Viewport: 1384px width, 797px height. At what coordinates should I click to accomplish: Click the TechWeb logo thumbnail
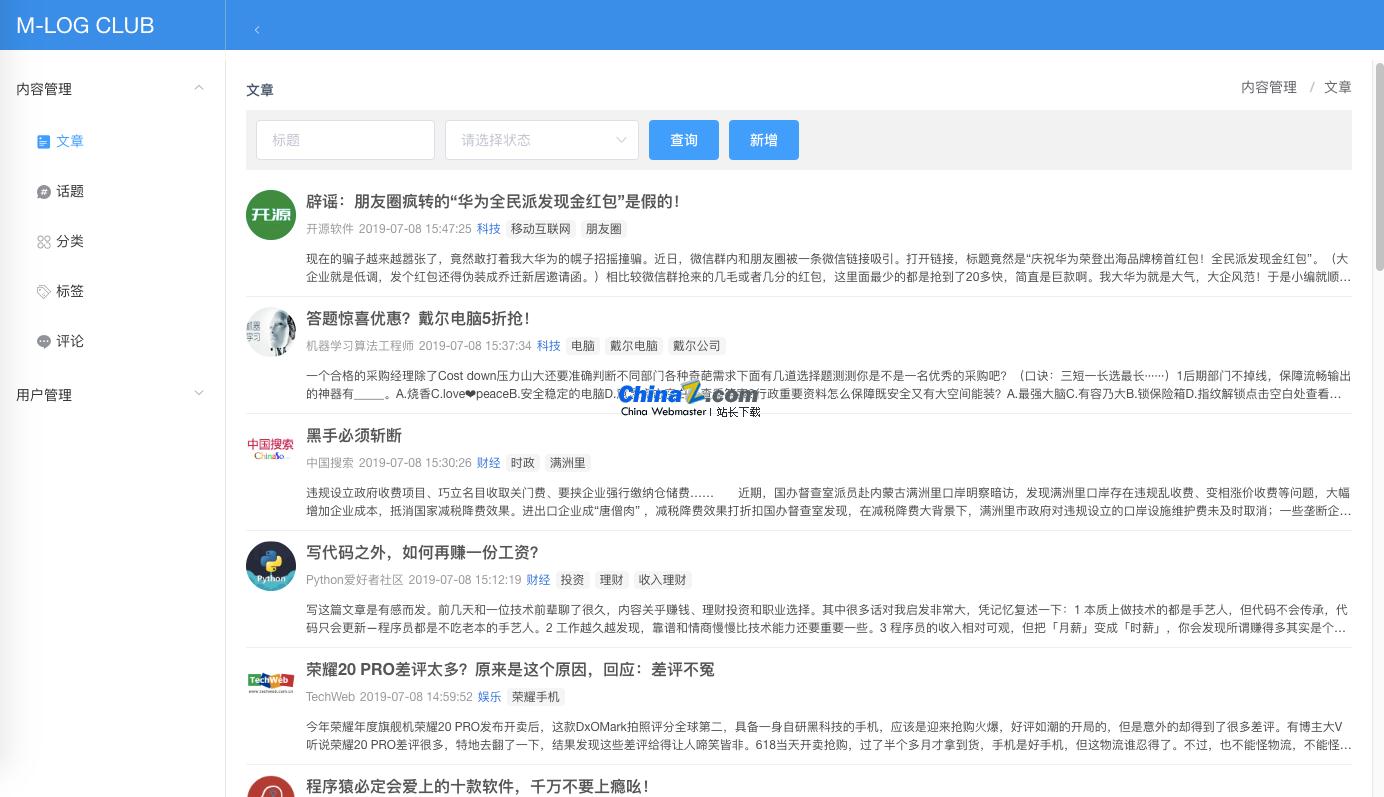(269, 681)
